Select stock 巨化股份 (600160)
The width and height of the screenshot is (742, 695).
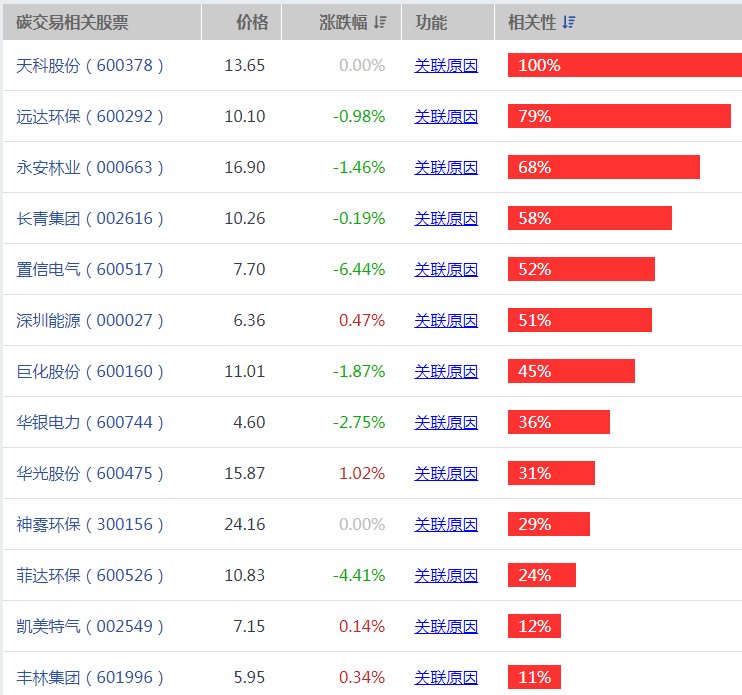pyautogui.click(x=90, y=372)
